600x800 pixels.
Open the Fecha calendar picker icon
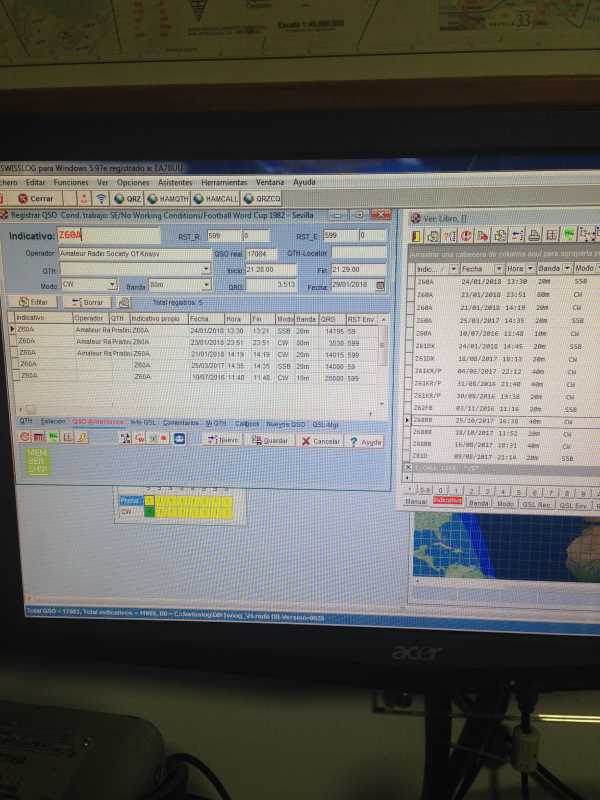380,285
